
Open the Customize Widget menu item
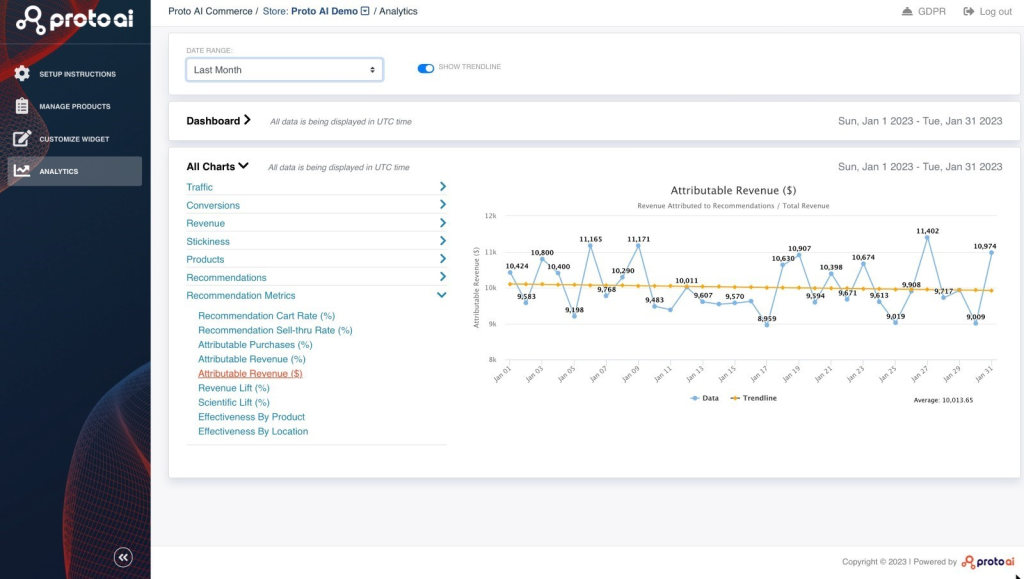point(74,138)
